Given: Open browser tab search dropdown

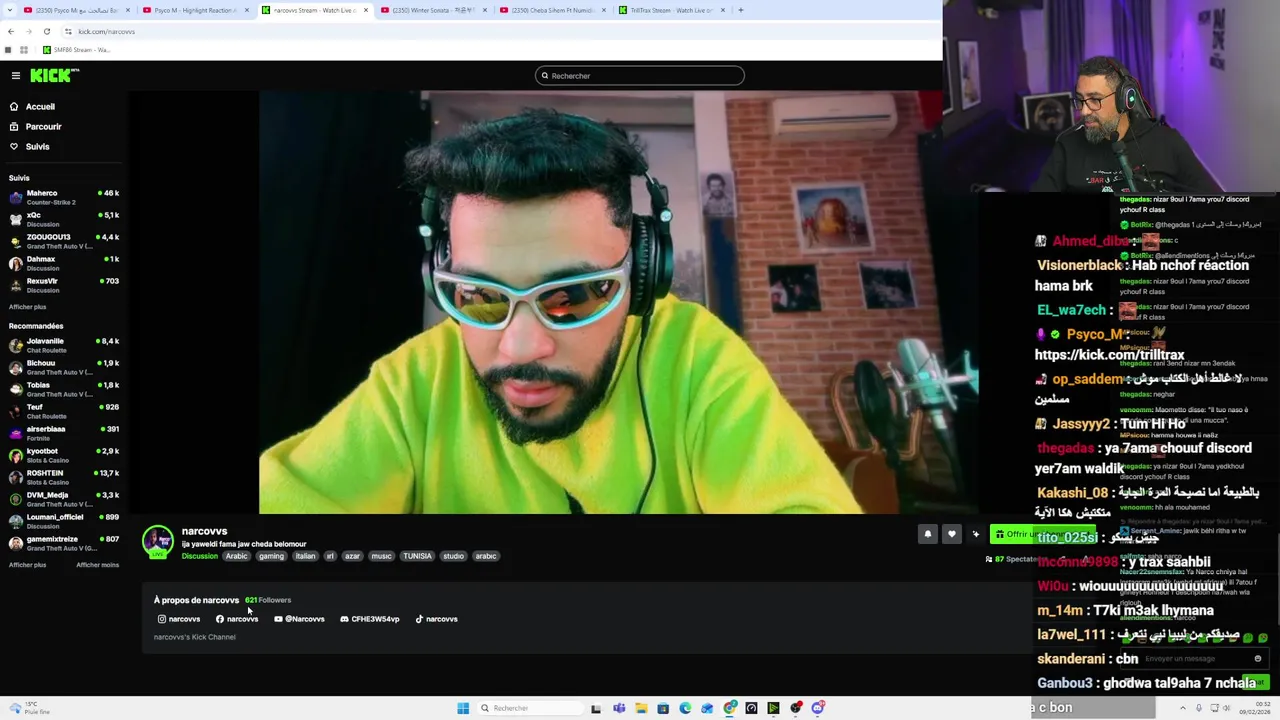Looking at the screenshot, I should pyautogui.click(x=10, y=10).
